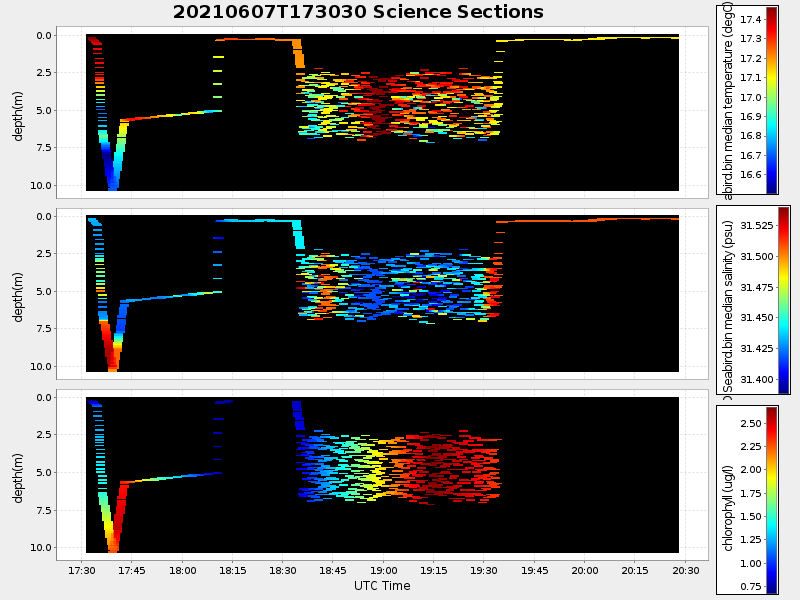The height and width of the screenshot is (600, 800).
Task: Click the 2.50 chlorophyll colorbar value
Action: tap(751, 423)
